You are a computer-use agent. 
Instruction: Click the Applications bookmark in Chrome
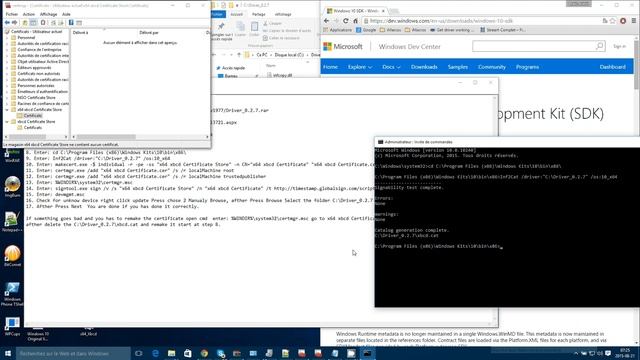coord(337,30)
